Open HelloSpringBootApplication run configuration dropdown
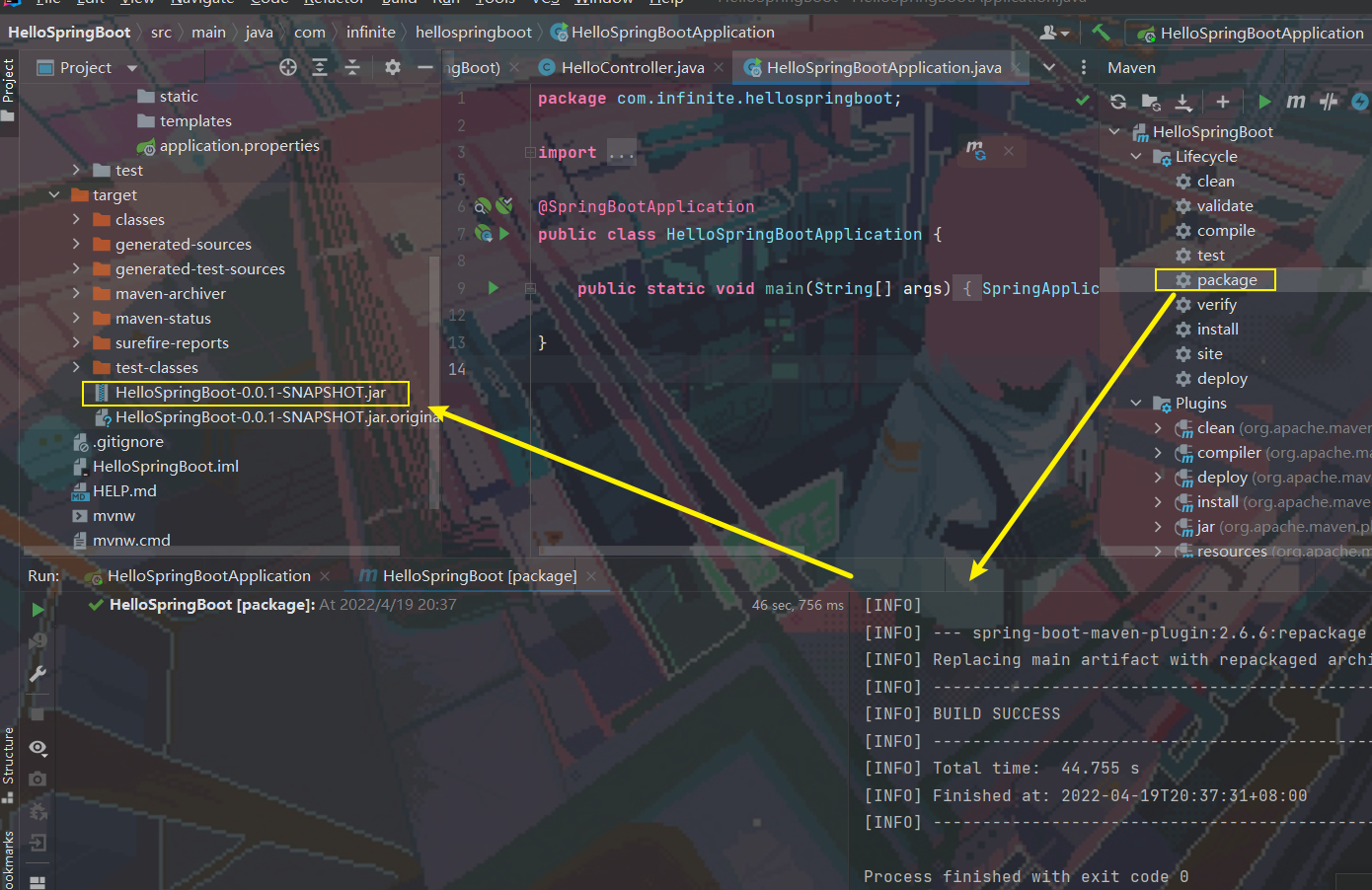 1251,34
